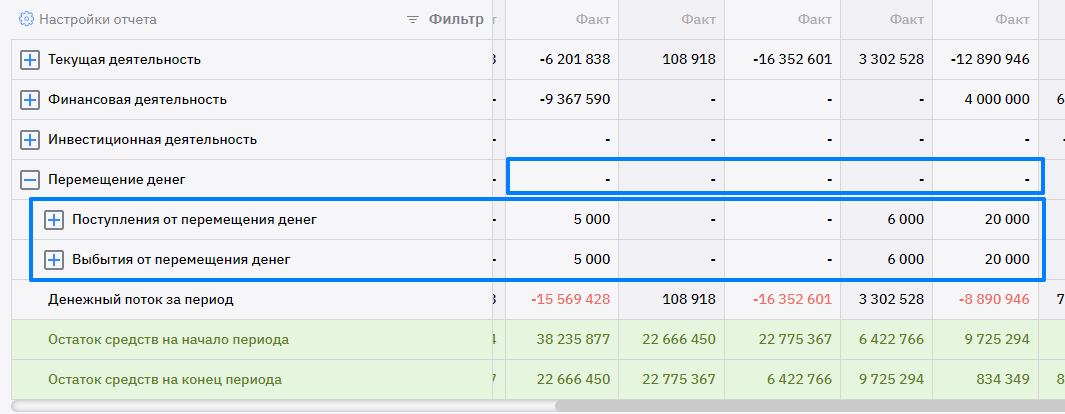
Task: Expand the Инвестиционная деятельность row
Action: 30,140
